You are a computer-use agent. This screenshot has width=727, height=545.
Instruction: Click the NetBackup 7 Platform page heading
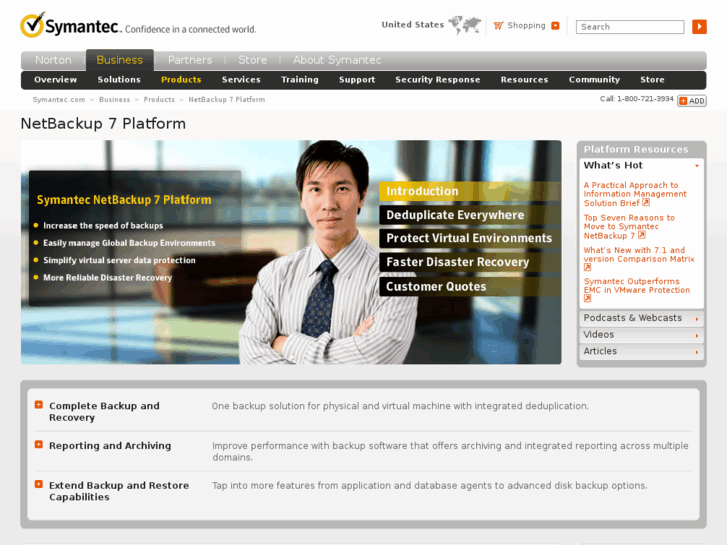103,123
